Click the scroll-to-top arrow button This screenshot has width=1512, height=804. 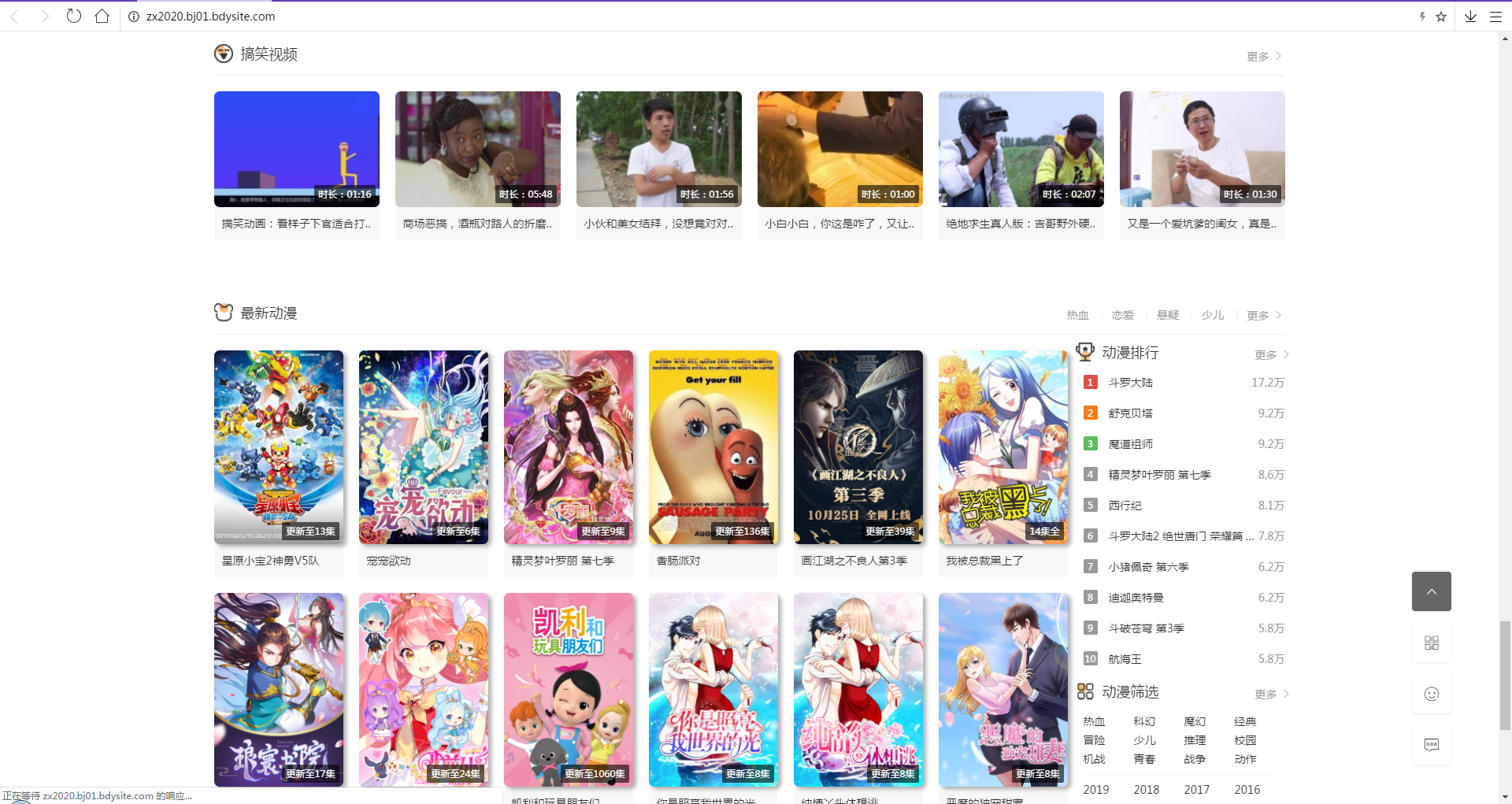point(1431,591)
